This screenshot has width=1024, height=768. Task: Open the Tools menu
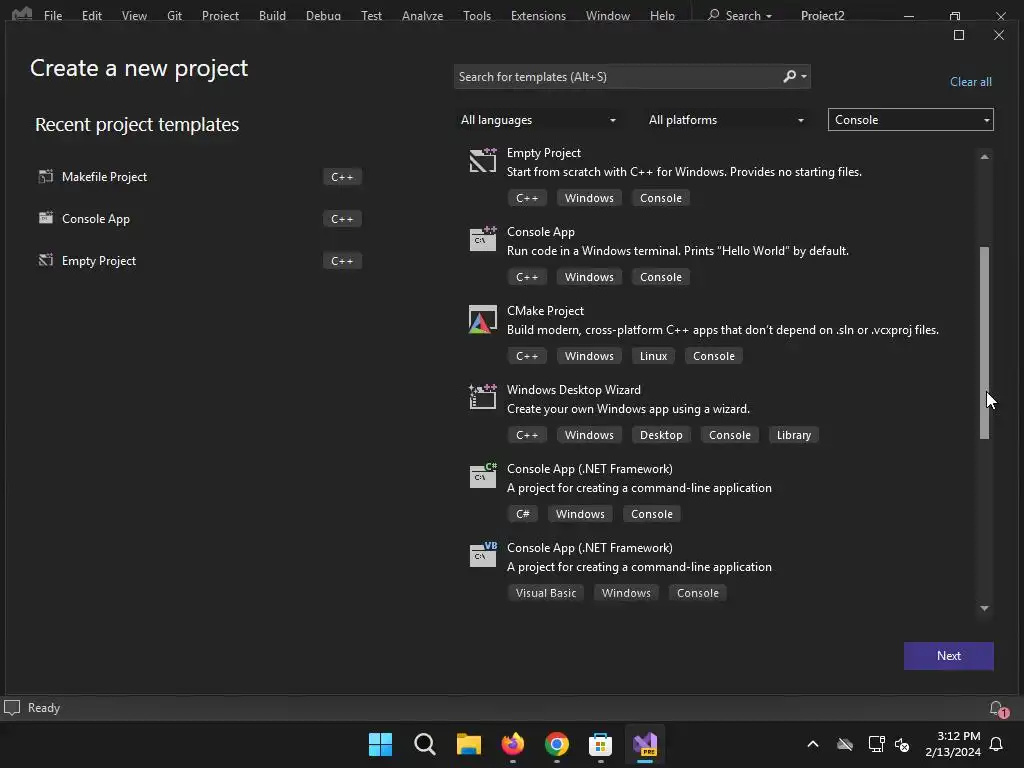(477, 15)
